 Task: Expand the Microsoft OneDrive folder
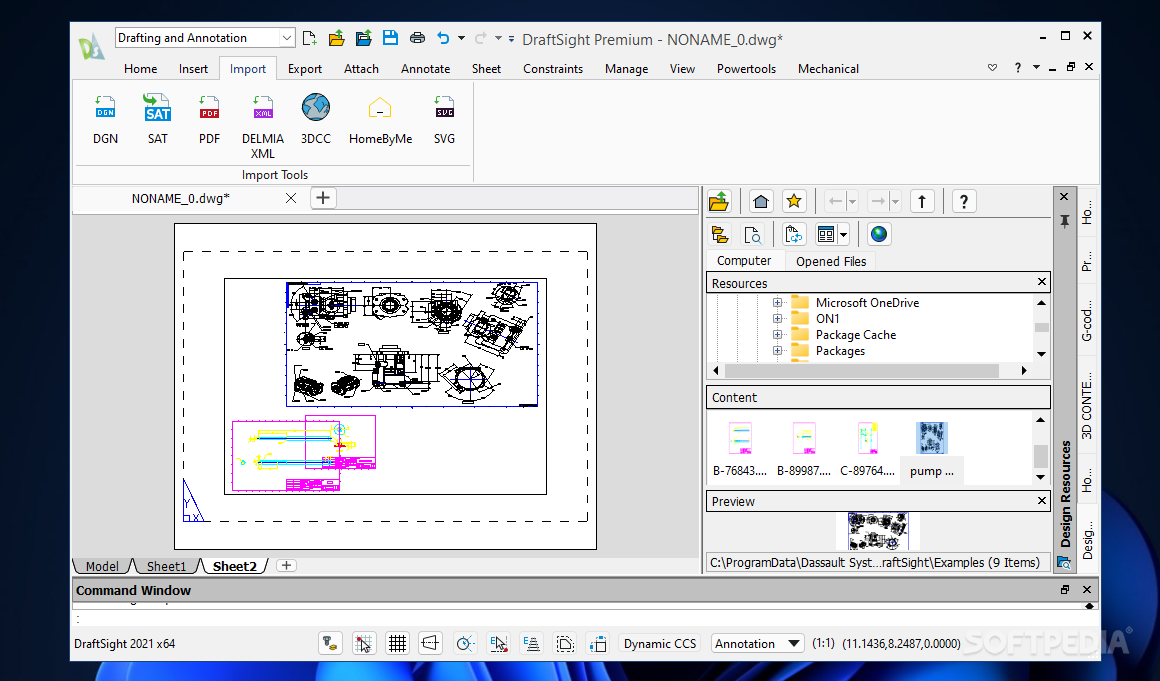pyautogui.click(x=777, y=302)
